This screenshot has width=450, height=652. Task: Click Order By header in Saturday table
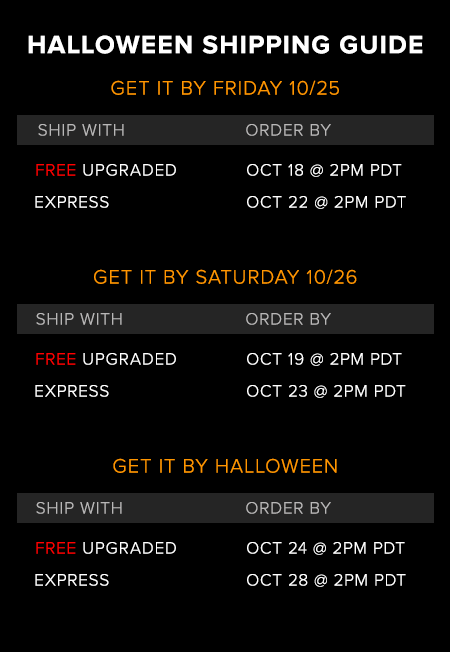coord(288,319)
